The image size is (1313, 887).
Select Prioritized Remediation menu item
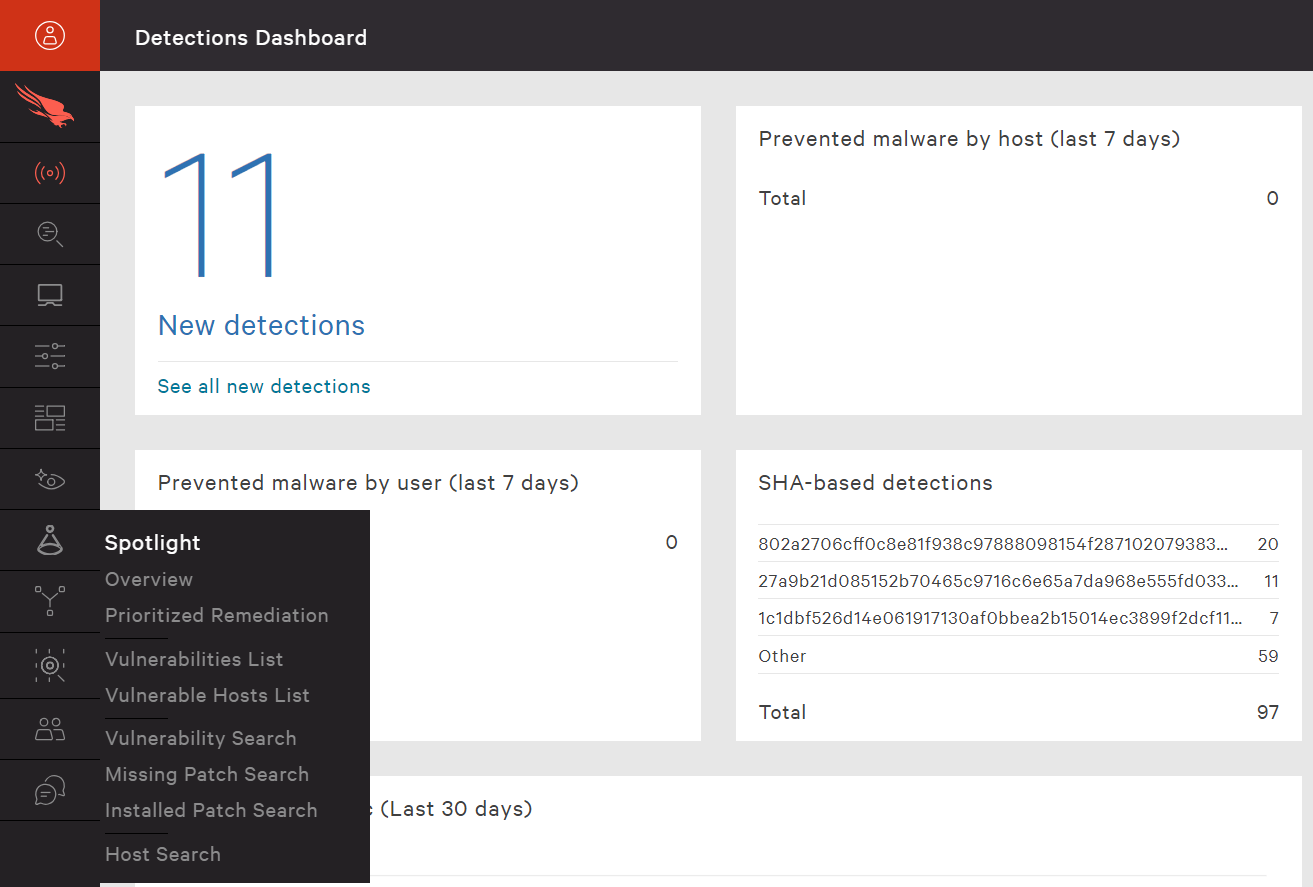[x=217, y=615]
